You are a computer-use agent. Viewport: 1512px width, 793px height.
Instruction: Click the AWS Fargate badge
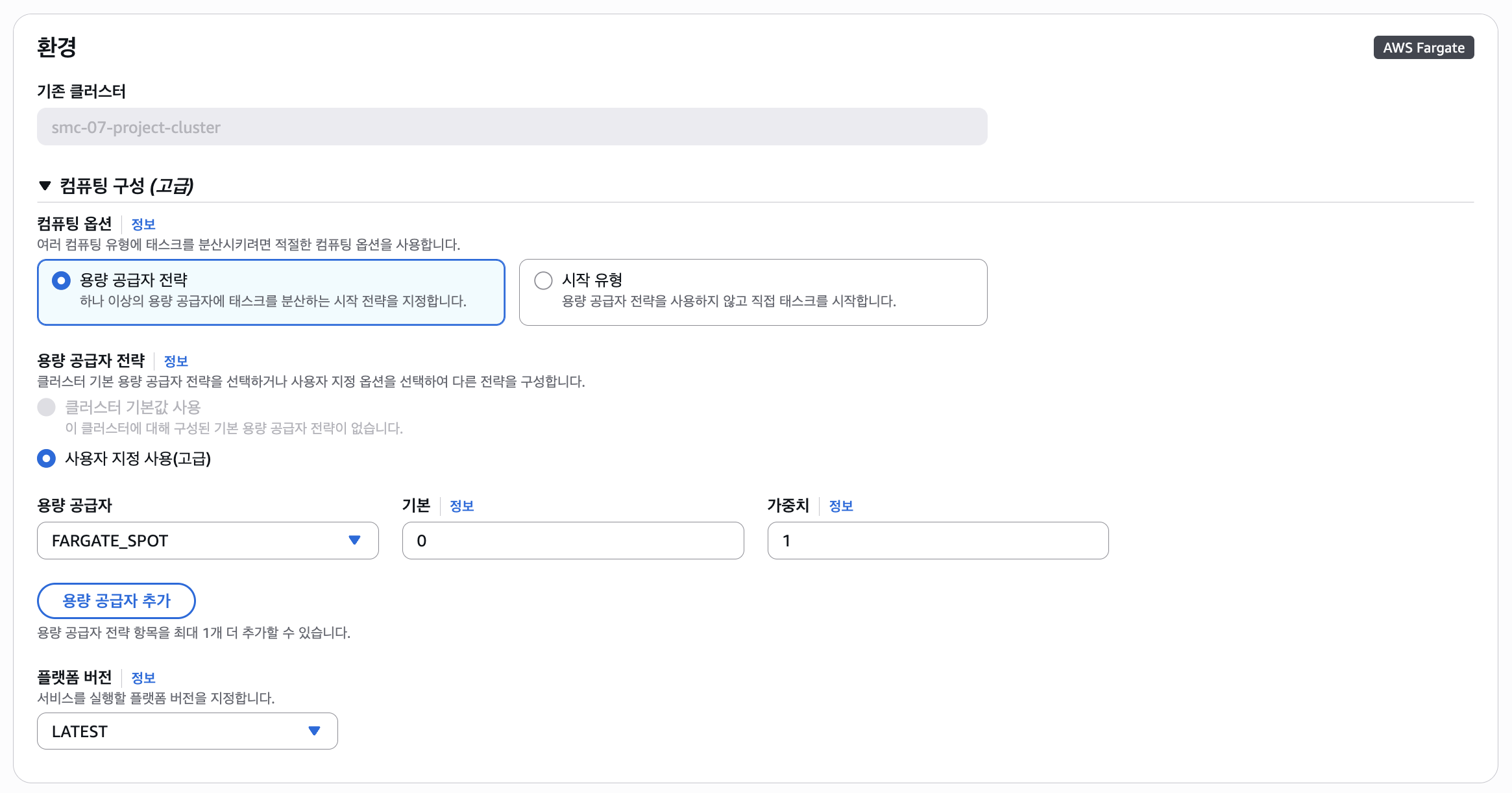click(1423, 48)
